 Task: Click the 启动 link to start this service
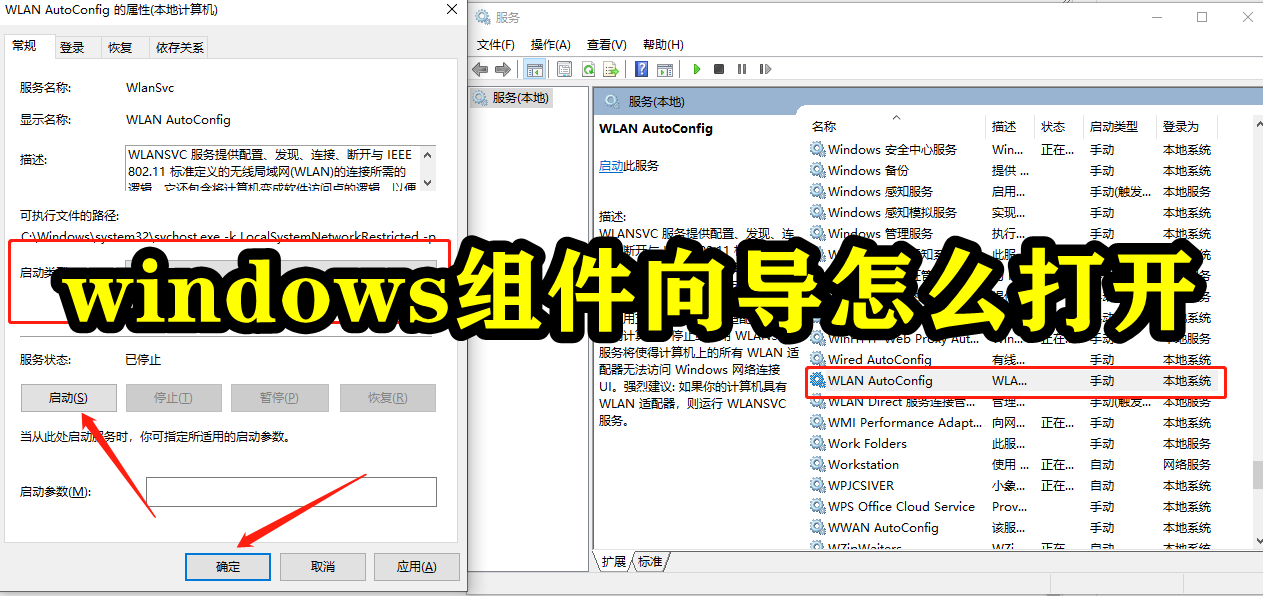(x=611, y=166)
